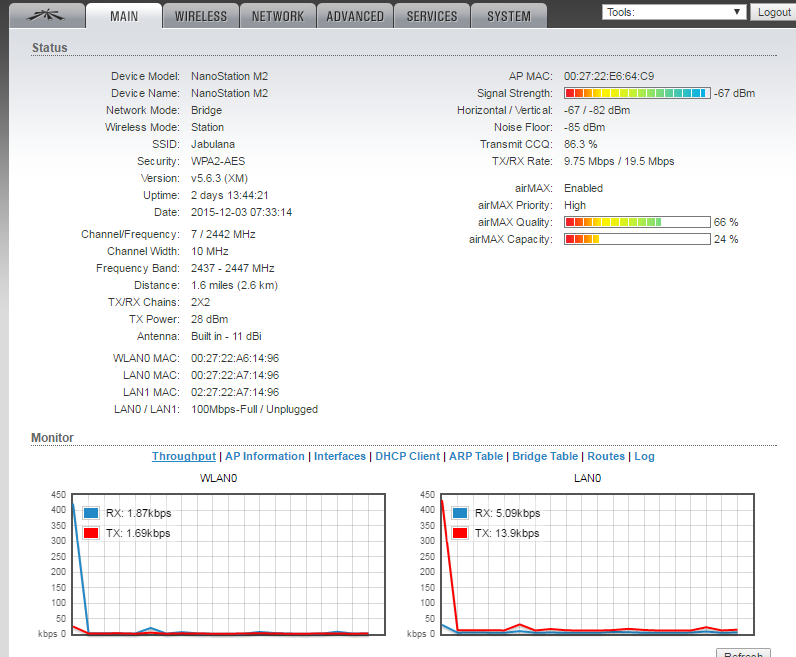Open the SERVICES tab
This screenshot has width=796, height=657.
pos(432,16)
